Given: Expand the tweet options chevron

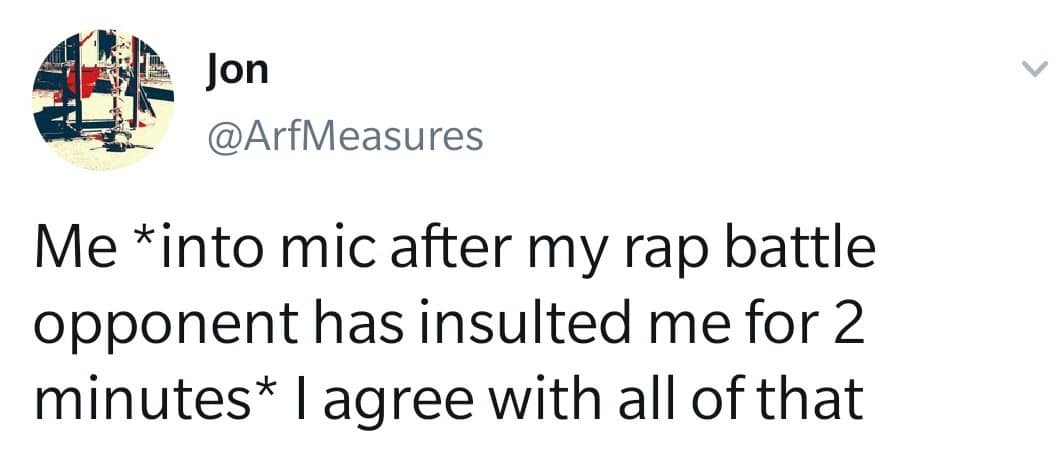Looking at the screenshot, I should (1032, 69).
